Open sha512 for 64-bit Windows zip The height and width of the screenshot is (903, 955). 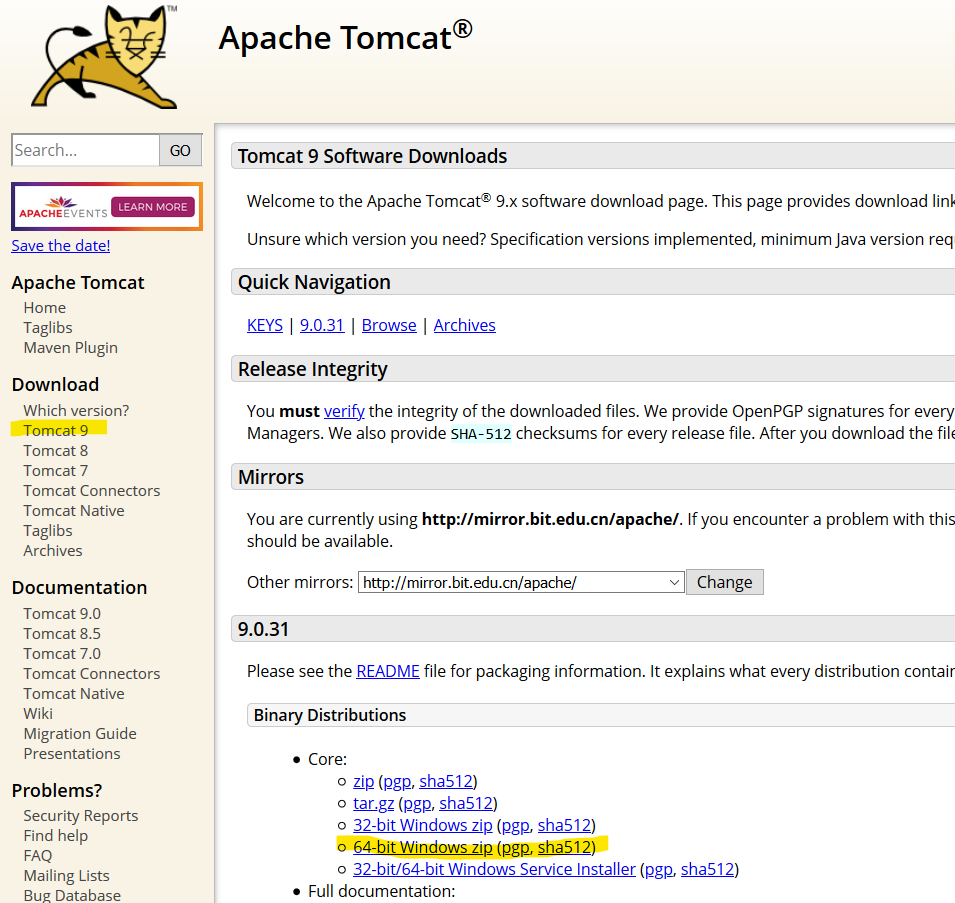[565, 847]
